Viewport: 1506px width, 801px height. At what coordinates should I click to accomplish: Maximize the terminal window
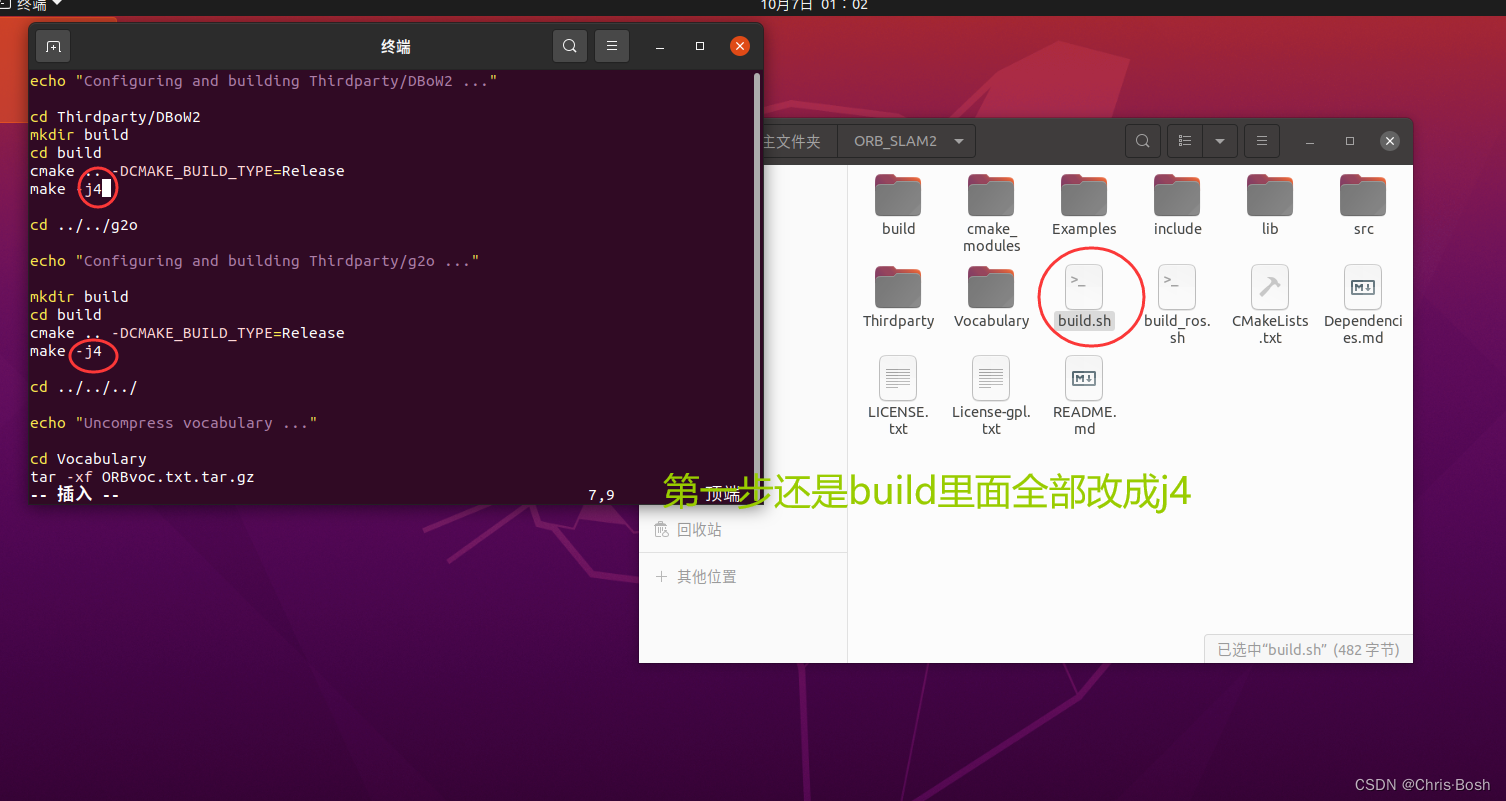tap(700, 46)
